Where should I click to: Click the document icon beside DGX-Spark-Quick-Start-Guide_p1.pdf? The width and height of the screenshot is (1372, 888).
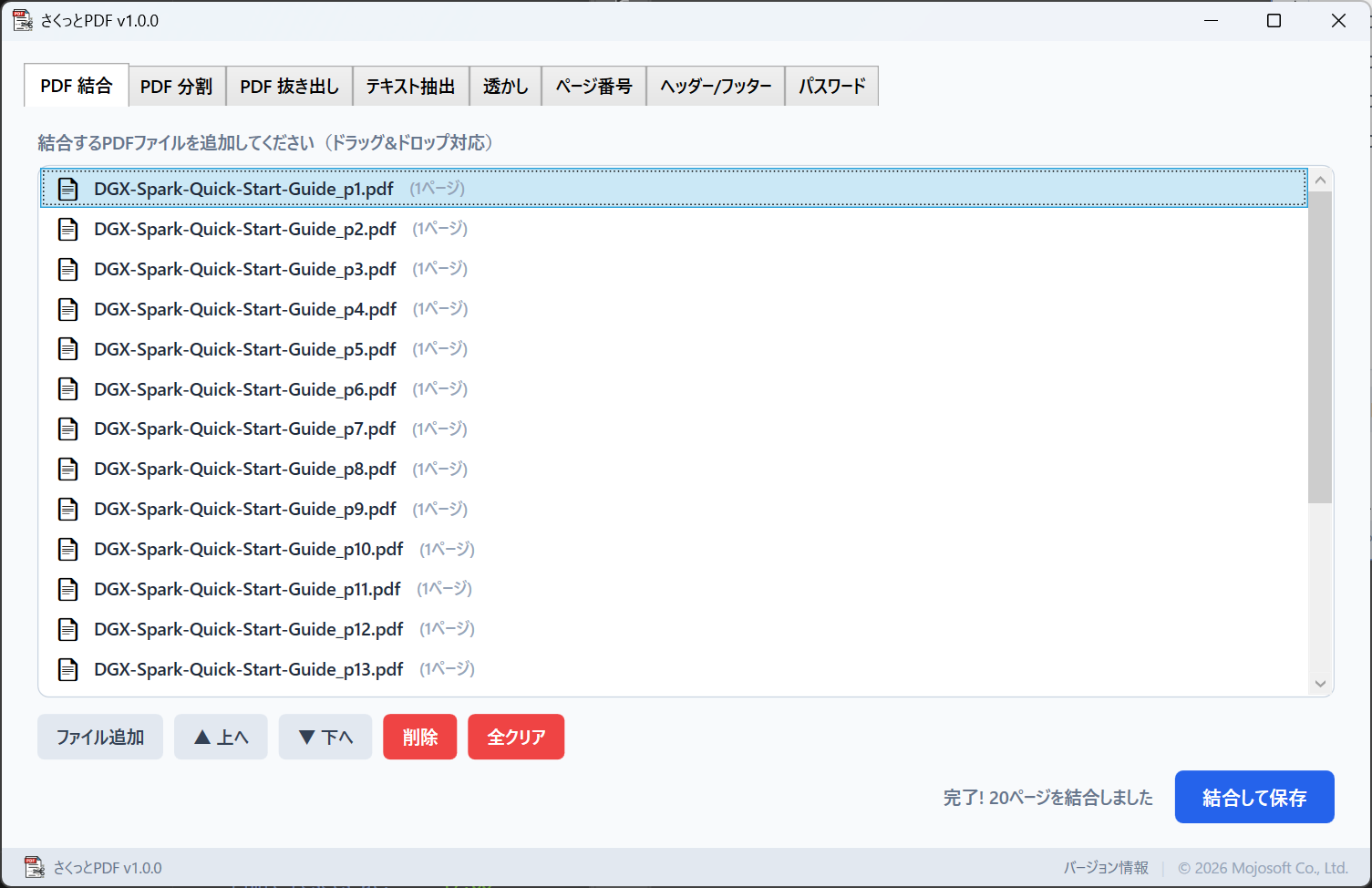click(x=68, y=188)
